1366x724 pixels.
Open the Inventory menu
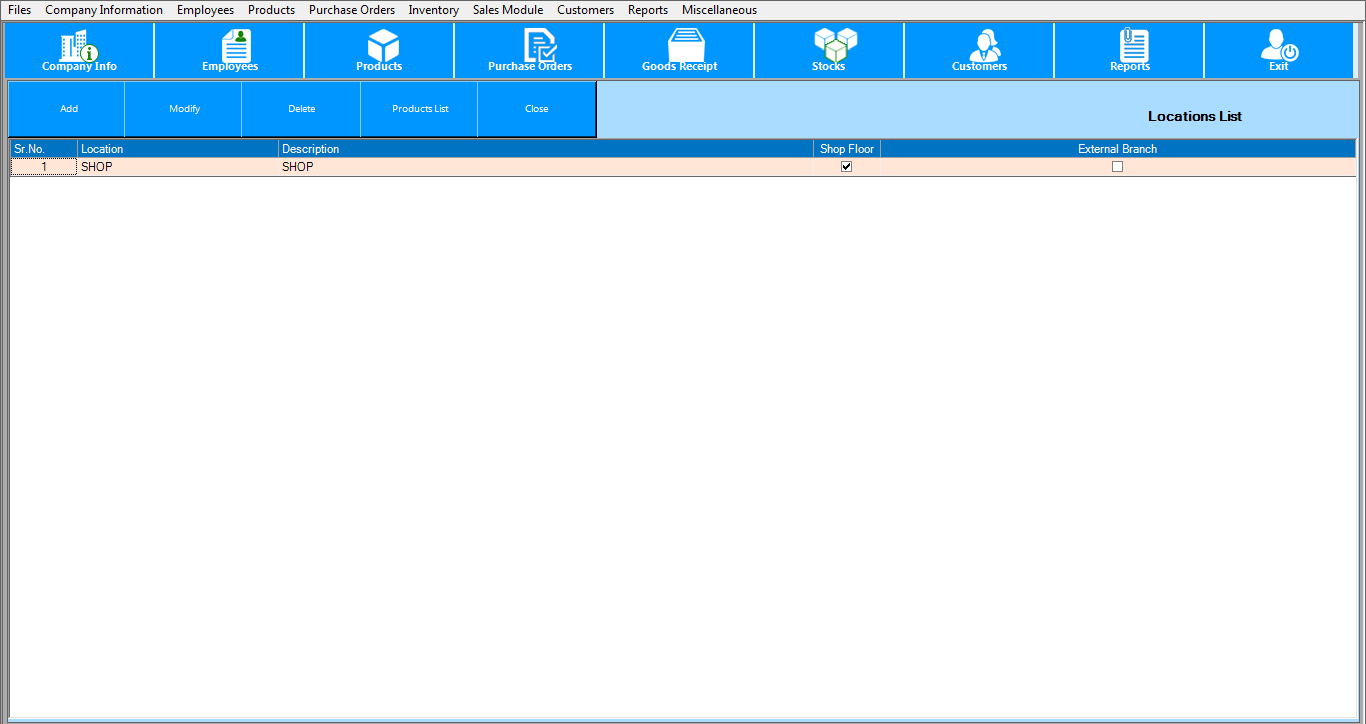pos(433,9)
